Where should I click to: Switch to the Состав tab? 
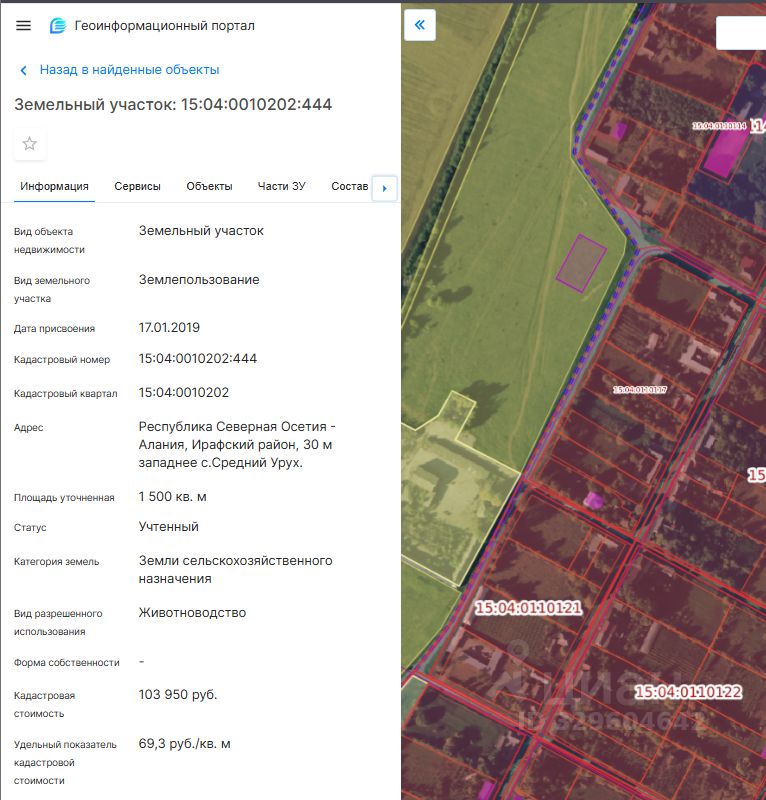tap(350, 186)
